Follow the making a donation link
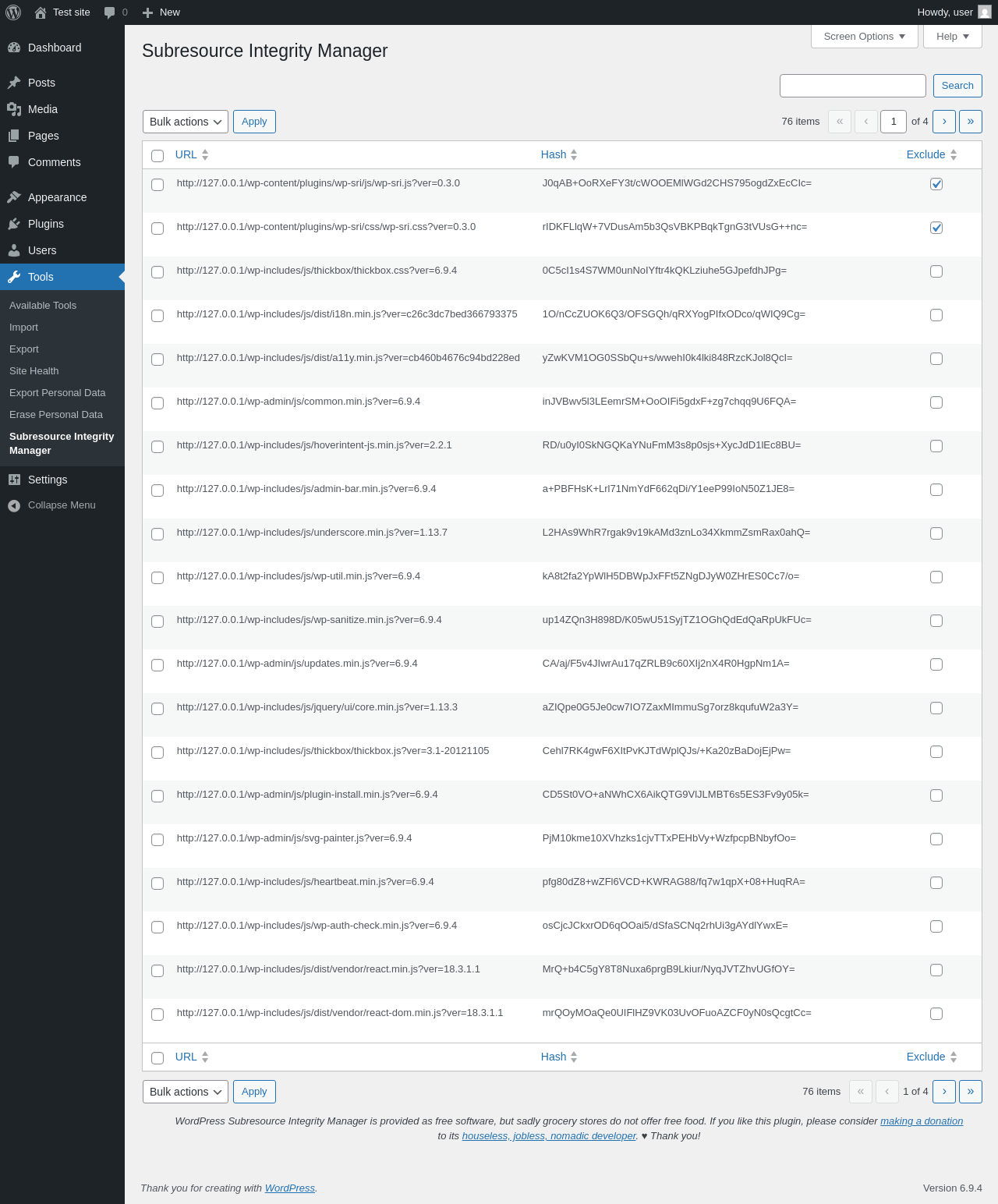The height and width of the screenshot is (1204, 998). (922, 1121)
